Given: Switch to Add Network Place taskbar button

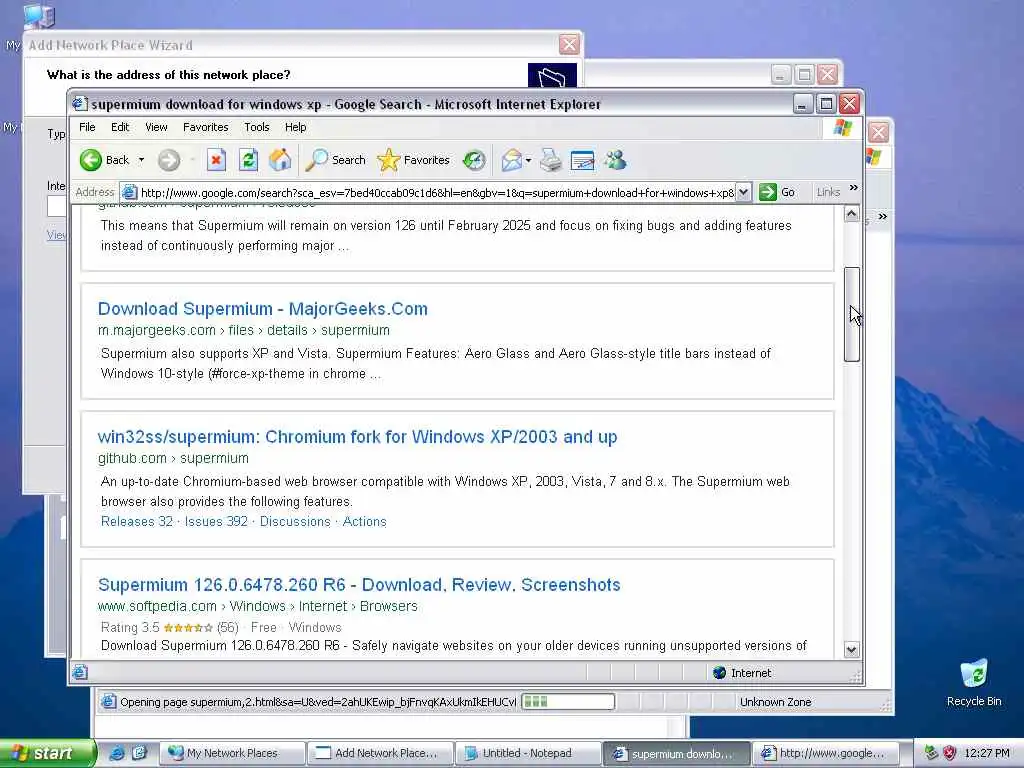Looking at the screenshot, I should click(381, 754).
